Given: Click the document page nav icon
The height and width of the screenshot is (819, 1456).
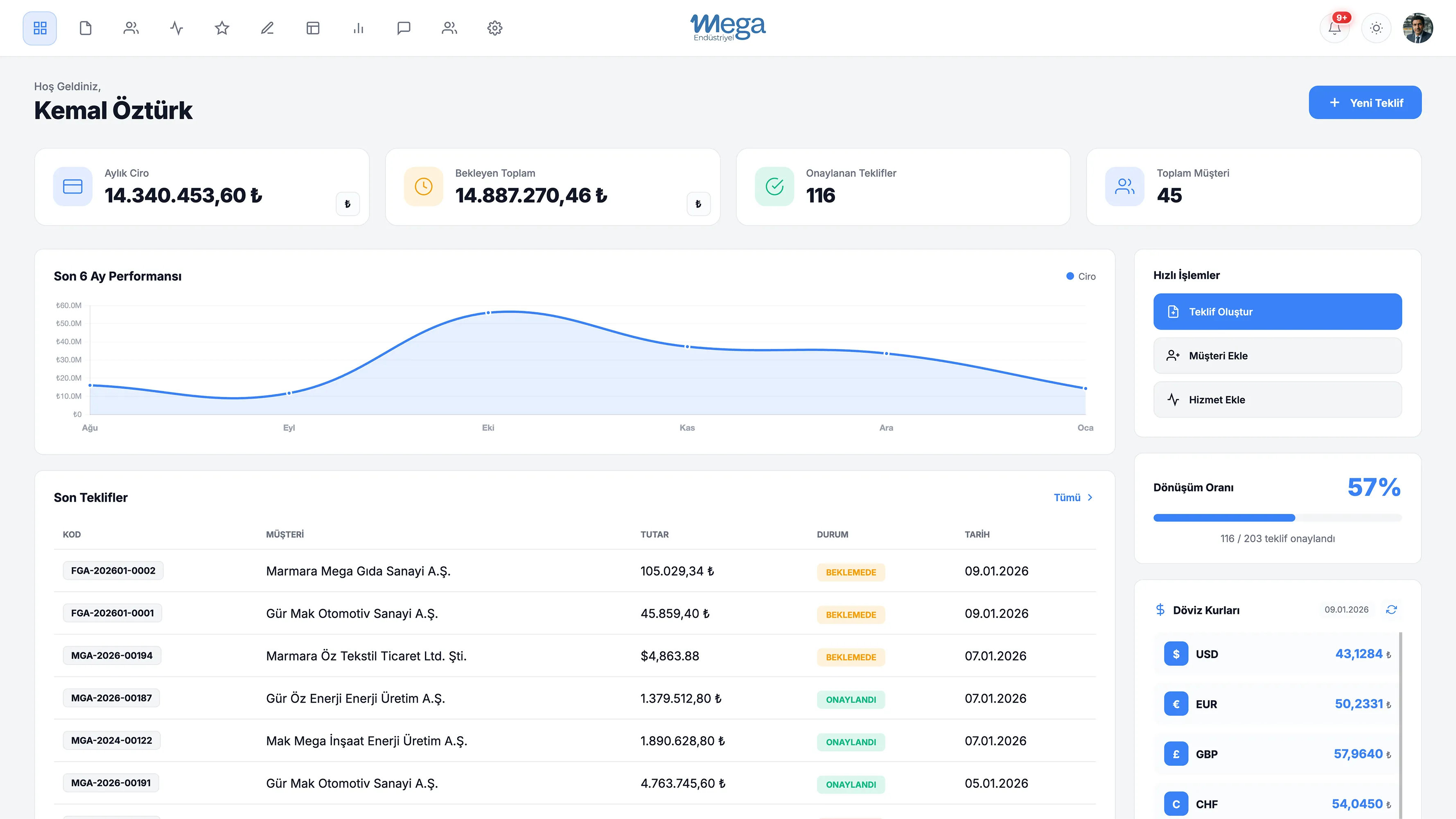Looking at the screenshot, I should click(x=86, y=28).
